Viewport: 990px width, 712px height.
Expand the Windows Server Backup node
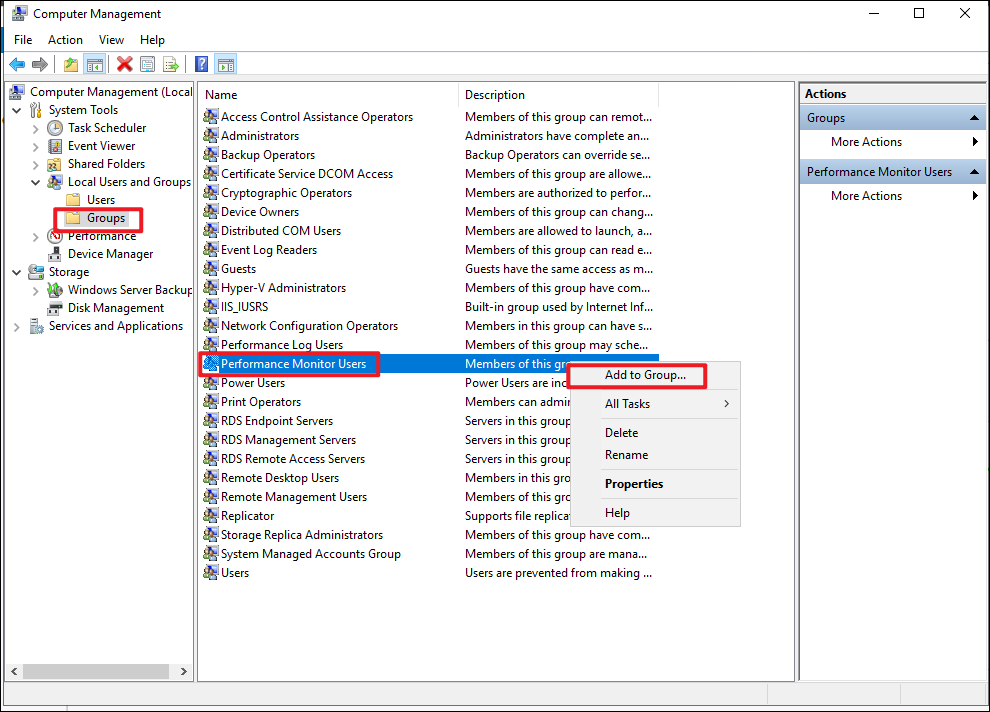click(x=35, y=291)
